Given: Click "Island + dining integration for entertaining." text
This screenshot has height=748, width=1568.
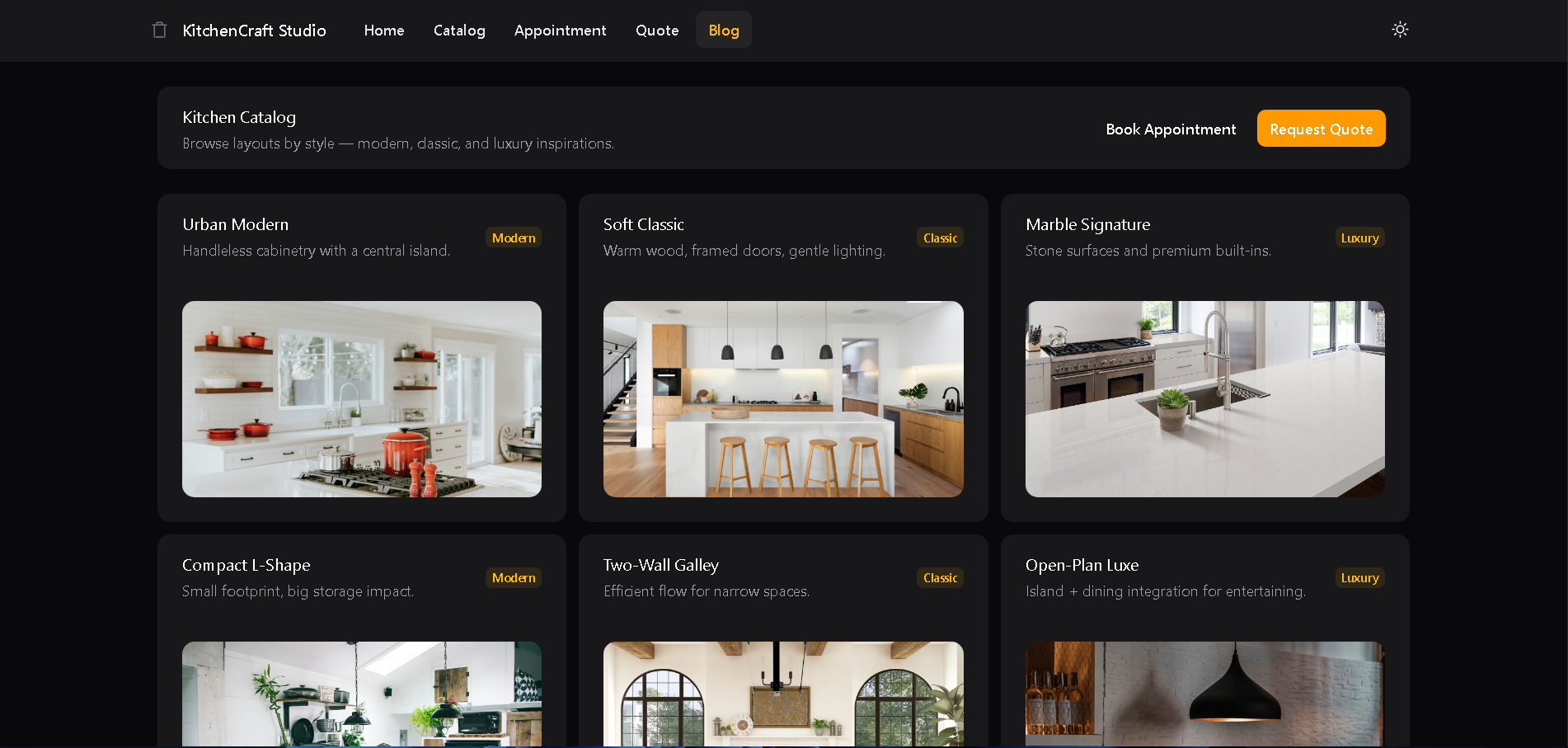Looking at the screenshot, I should (1166, 591).
